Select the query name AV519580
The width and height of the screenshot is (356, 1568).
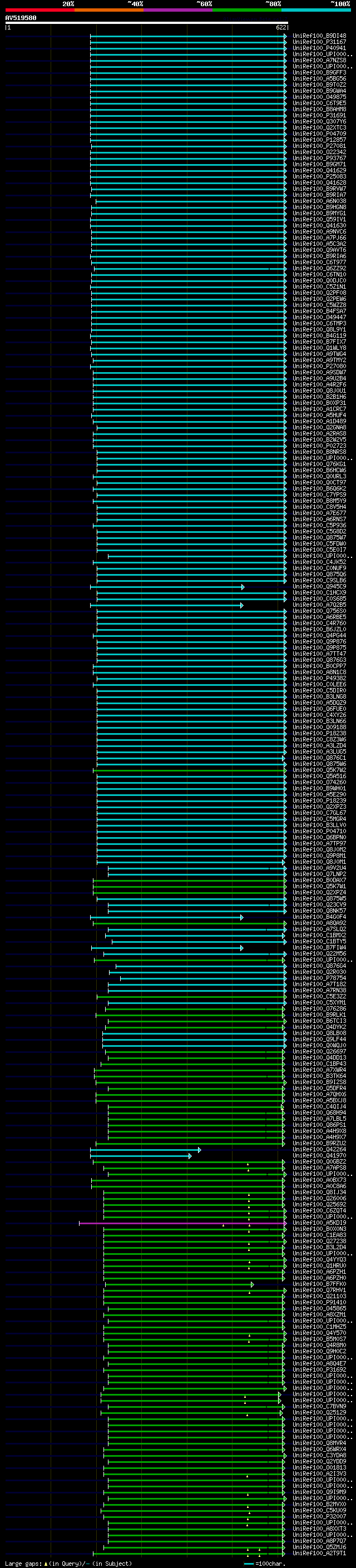click(x=21, y=18)
